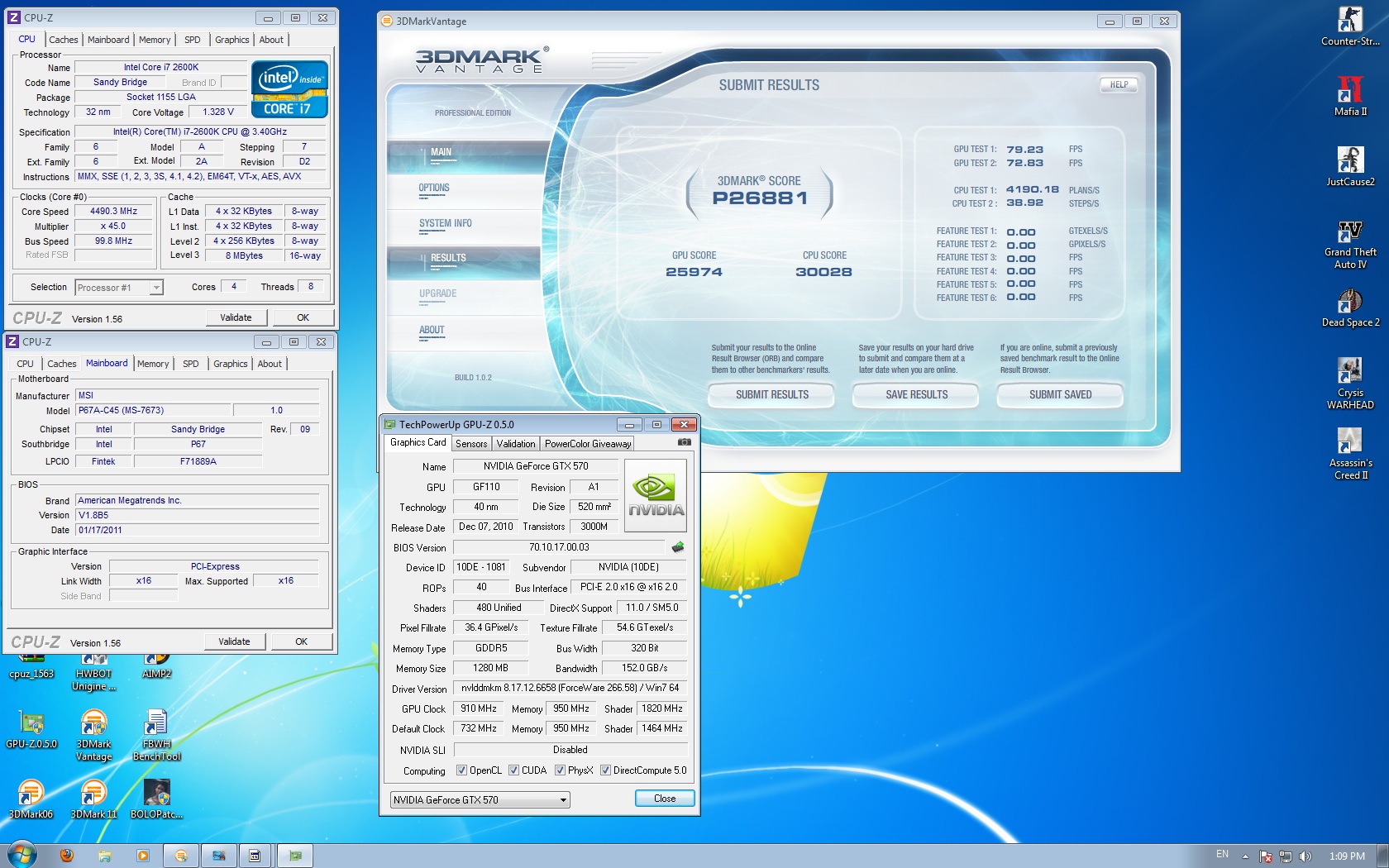Open Windows Explorer from the taskbar
1389x868 pixels.
(x=104, y=856)
